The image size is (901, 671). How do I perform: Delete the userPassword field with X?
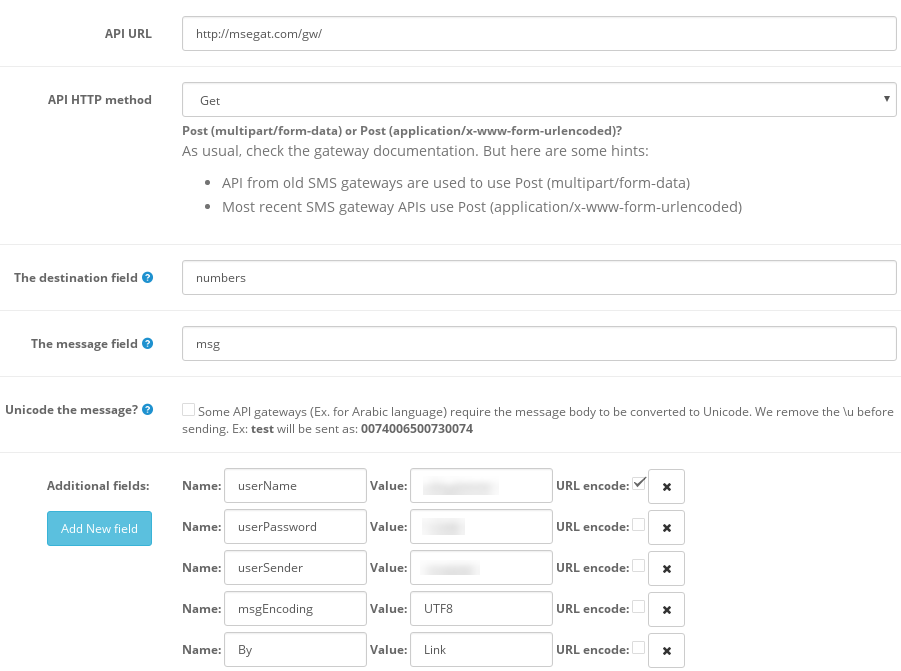coord(667,527)
